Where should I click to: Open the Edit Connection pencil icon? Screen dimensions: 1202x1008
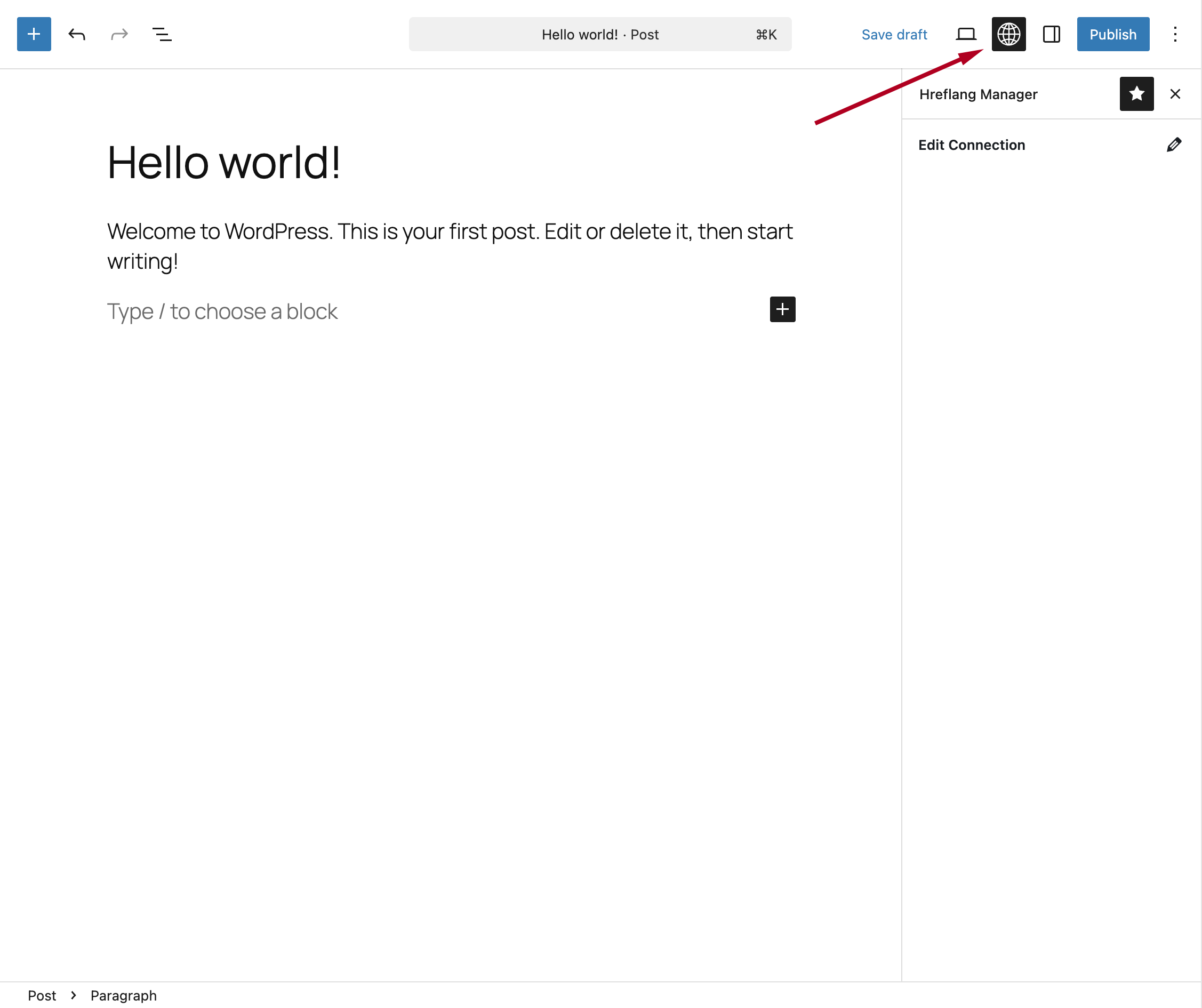point(1174,144)
